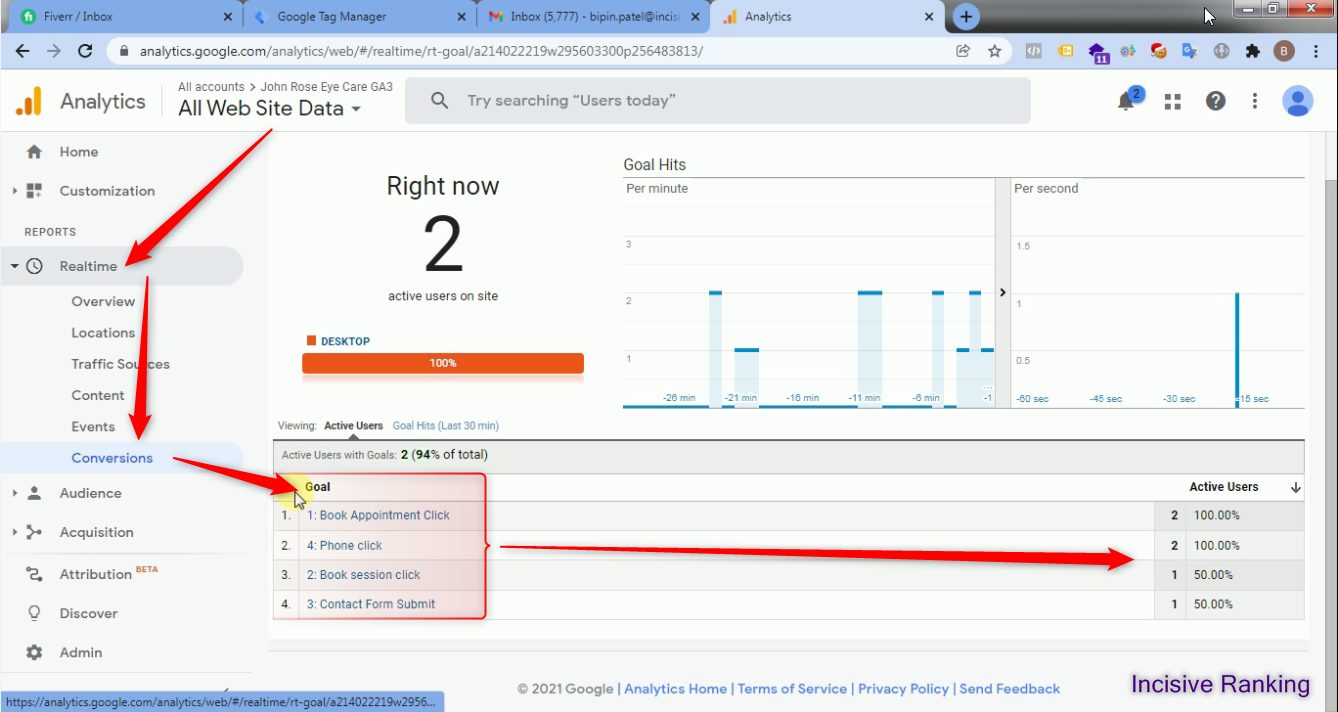Screen dimensions: 1338x712
Task: Open Realtime Locations report
Action: tap(103, 333)
